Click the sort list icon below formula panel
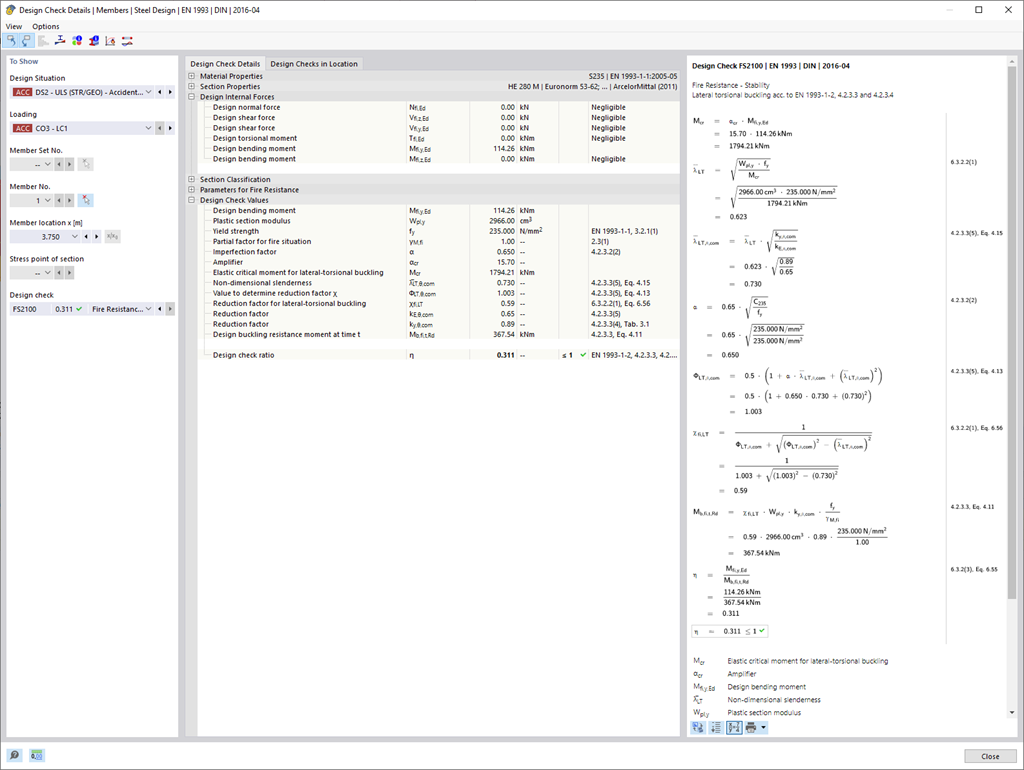 (716, 728)
